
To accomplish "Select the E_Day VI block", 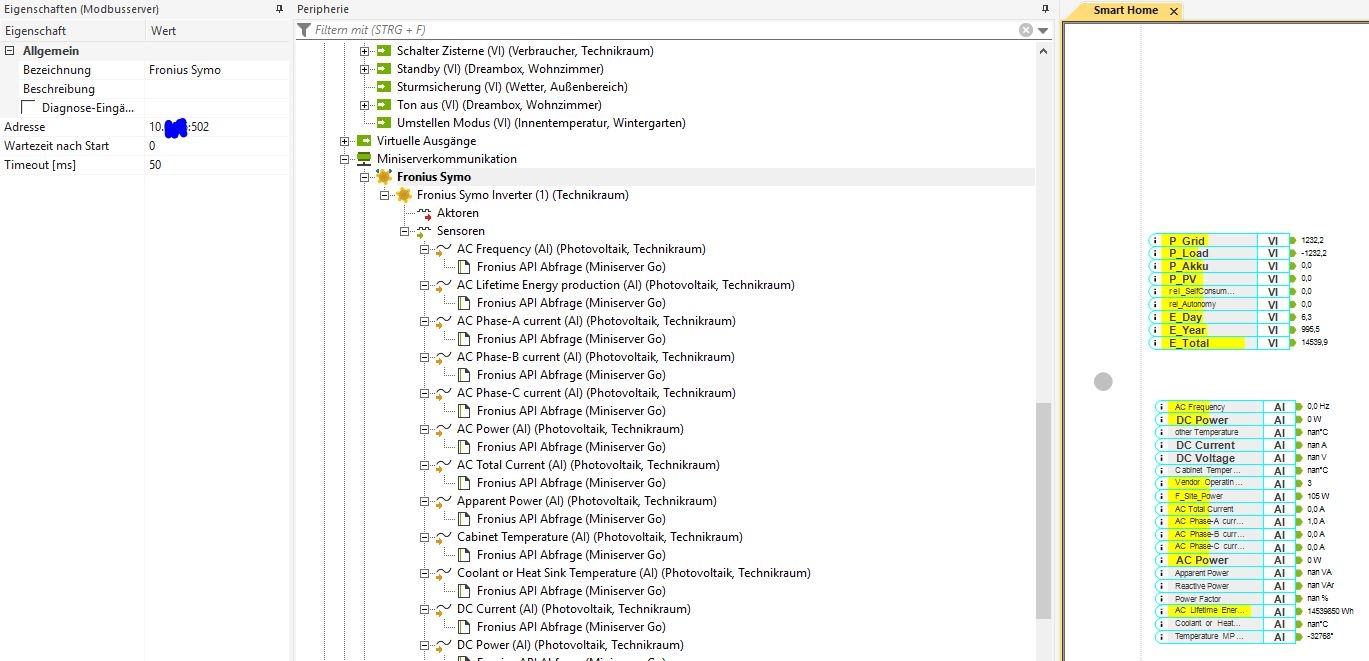I will [x=1219, y=317].
